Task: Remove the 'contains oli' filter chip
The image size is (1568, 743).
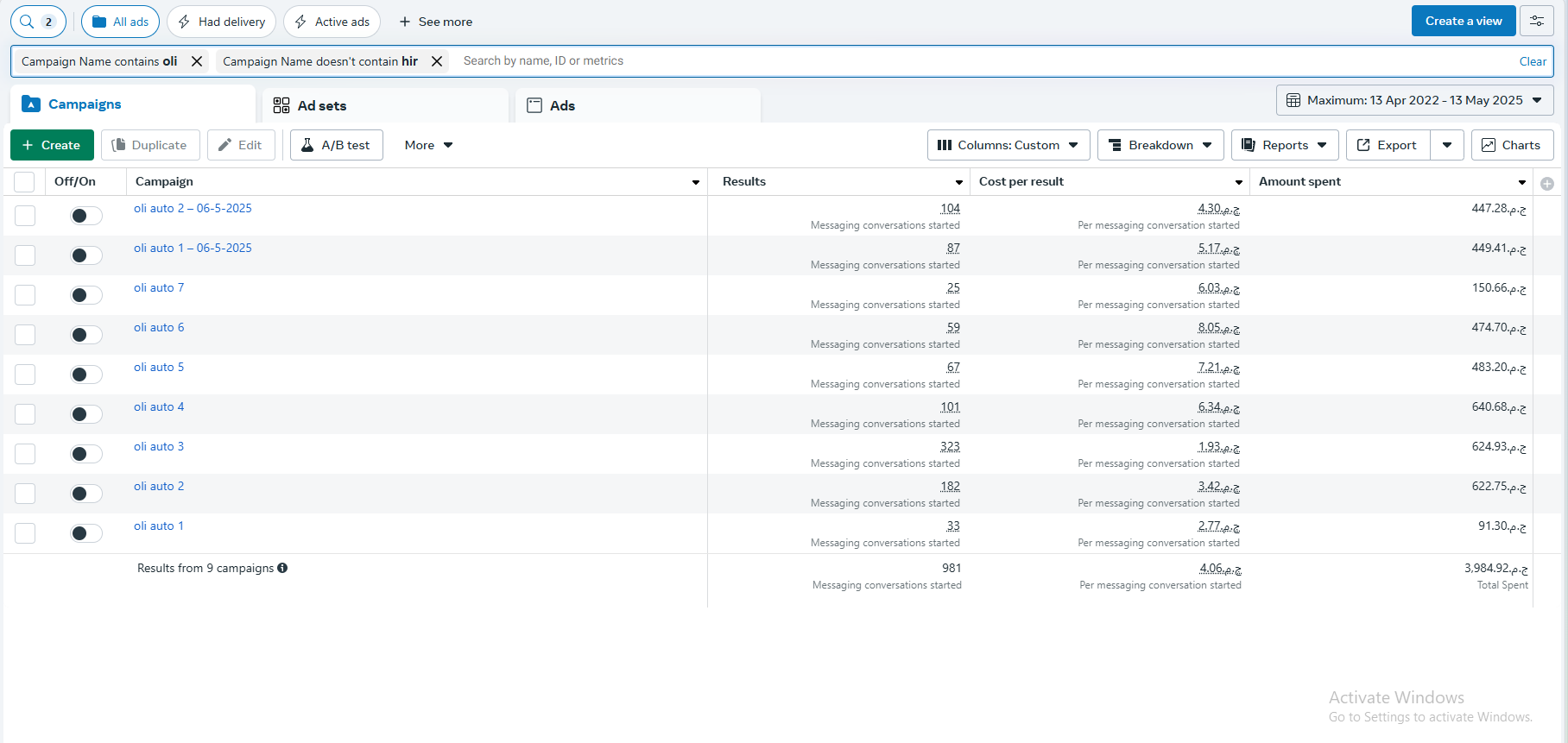Action: (197, 61)
